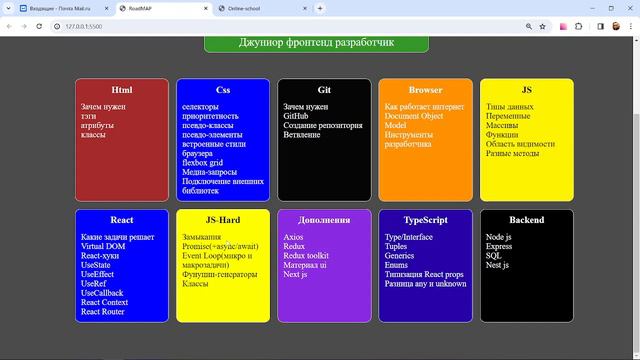Click 'GitHub' in the Git card

click(296, 116)
